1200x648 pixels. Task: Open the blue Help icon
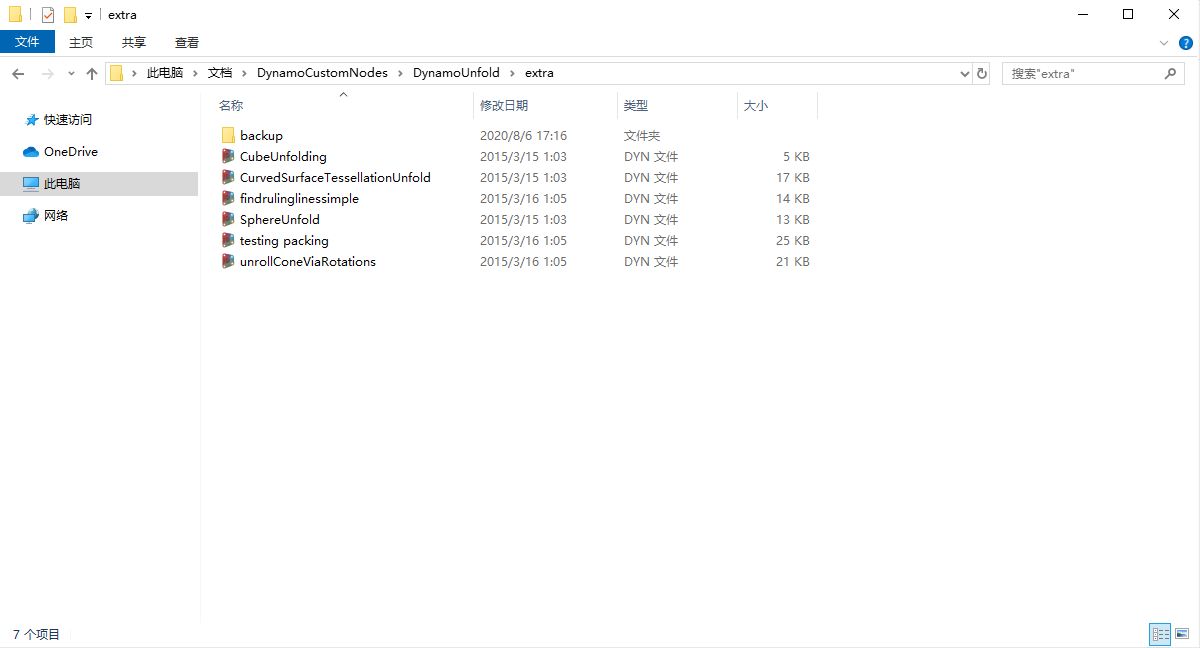tap(1186, 43)
